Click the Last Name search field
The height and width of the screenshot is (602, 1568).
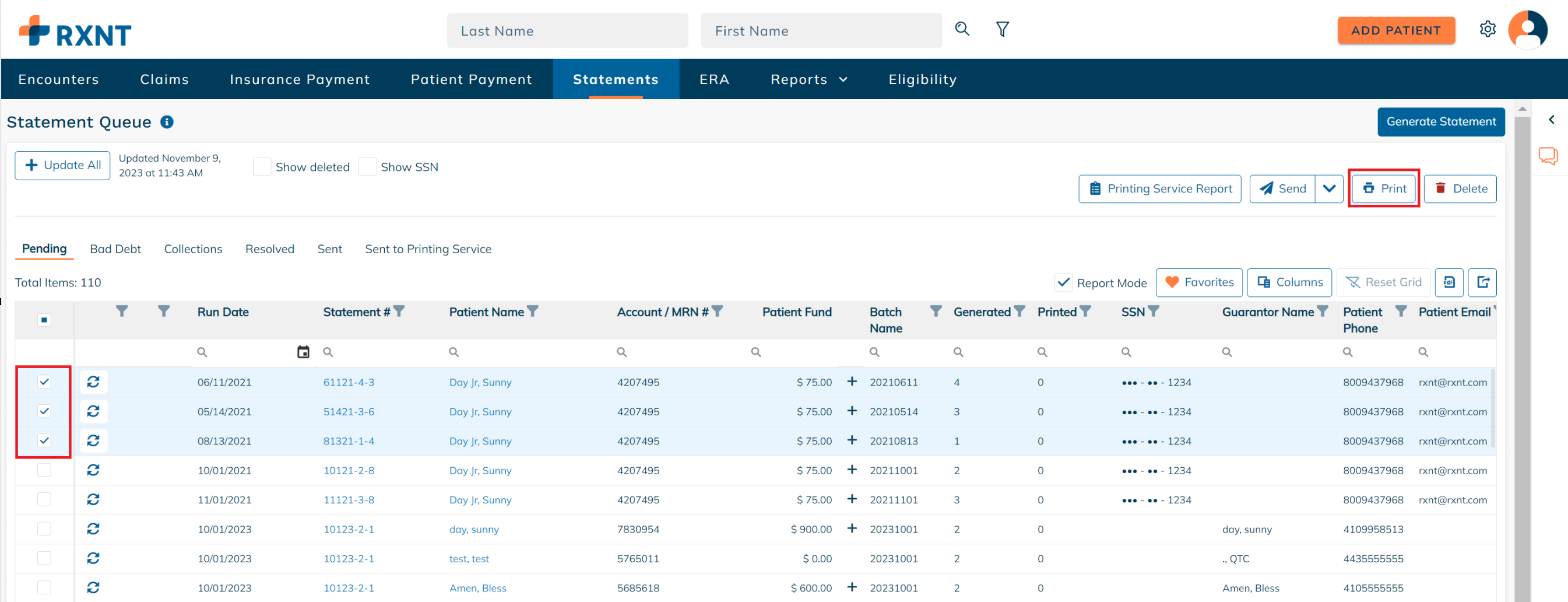click(567, 30)
